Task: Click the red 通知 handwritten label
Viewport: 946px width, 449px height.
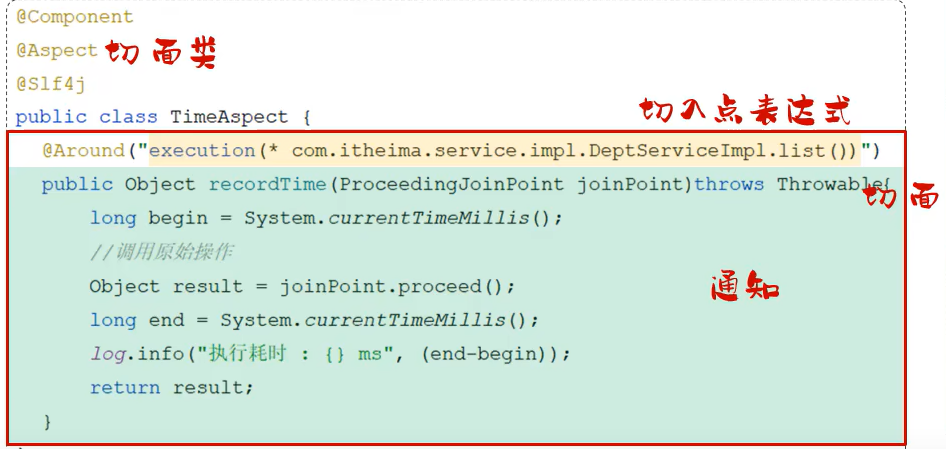Action: (745, 287)
